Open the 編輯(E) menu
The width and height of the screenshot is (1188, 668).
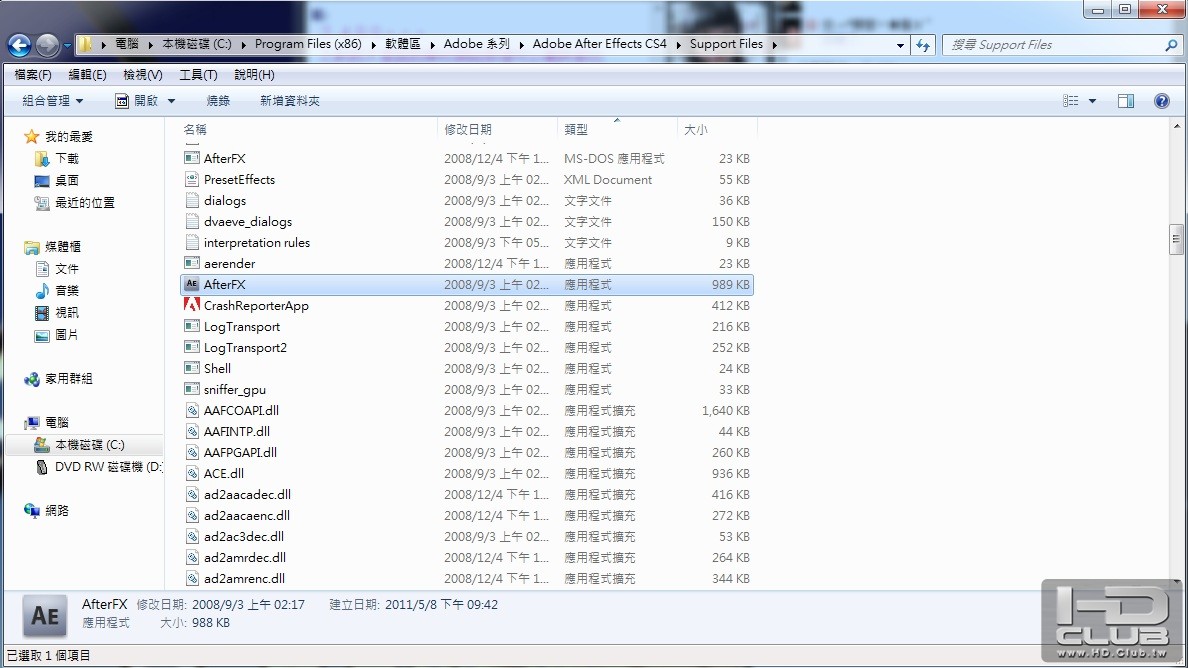[x=88, y=74]
